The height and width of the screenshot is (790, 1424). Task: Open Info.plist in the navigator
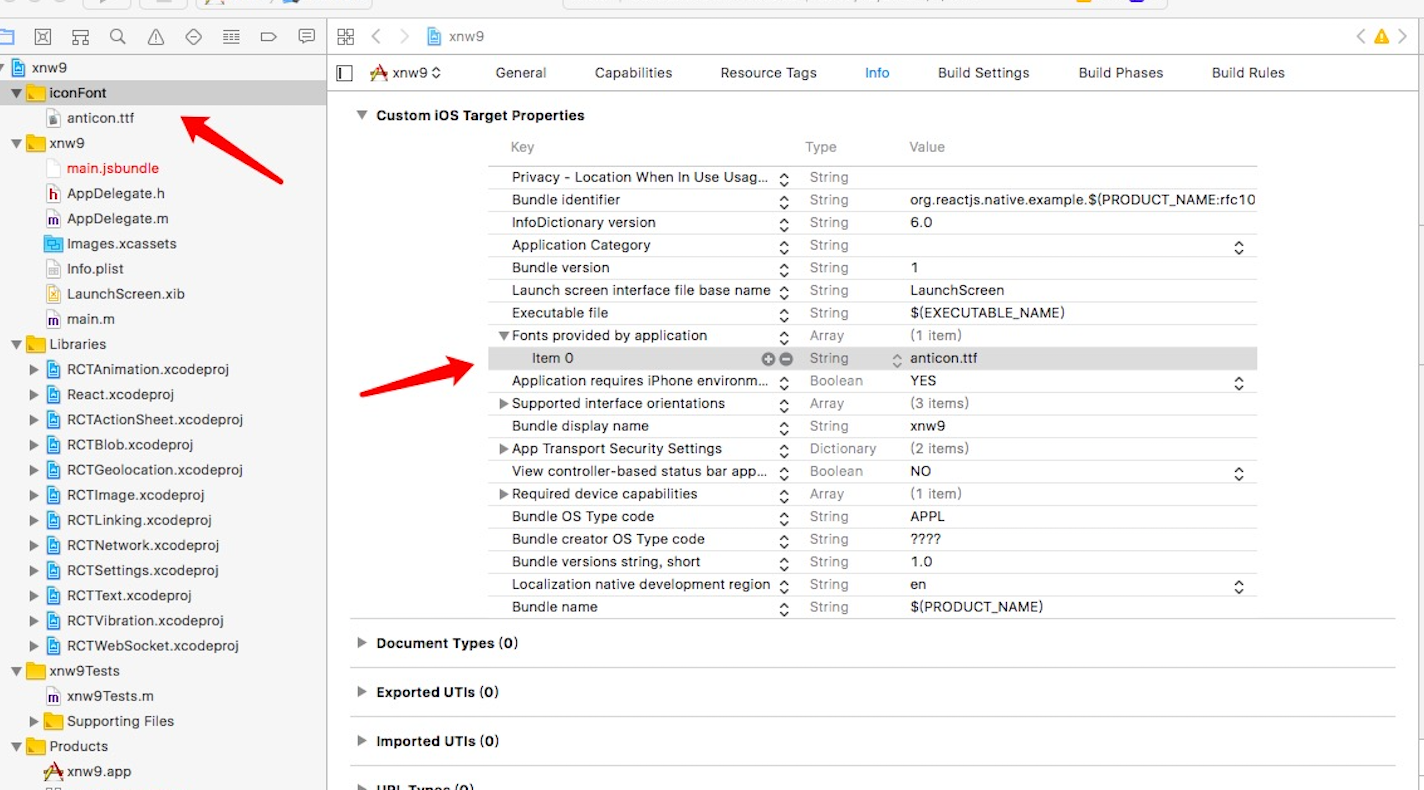tap(94, 269)
